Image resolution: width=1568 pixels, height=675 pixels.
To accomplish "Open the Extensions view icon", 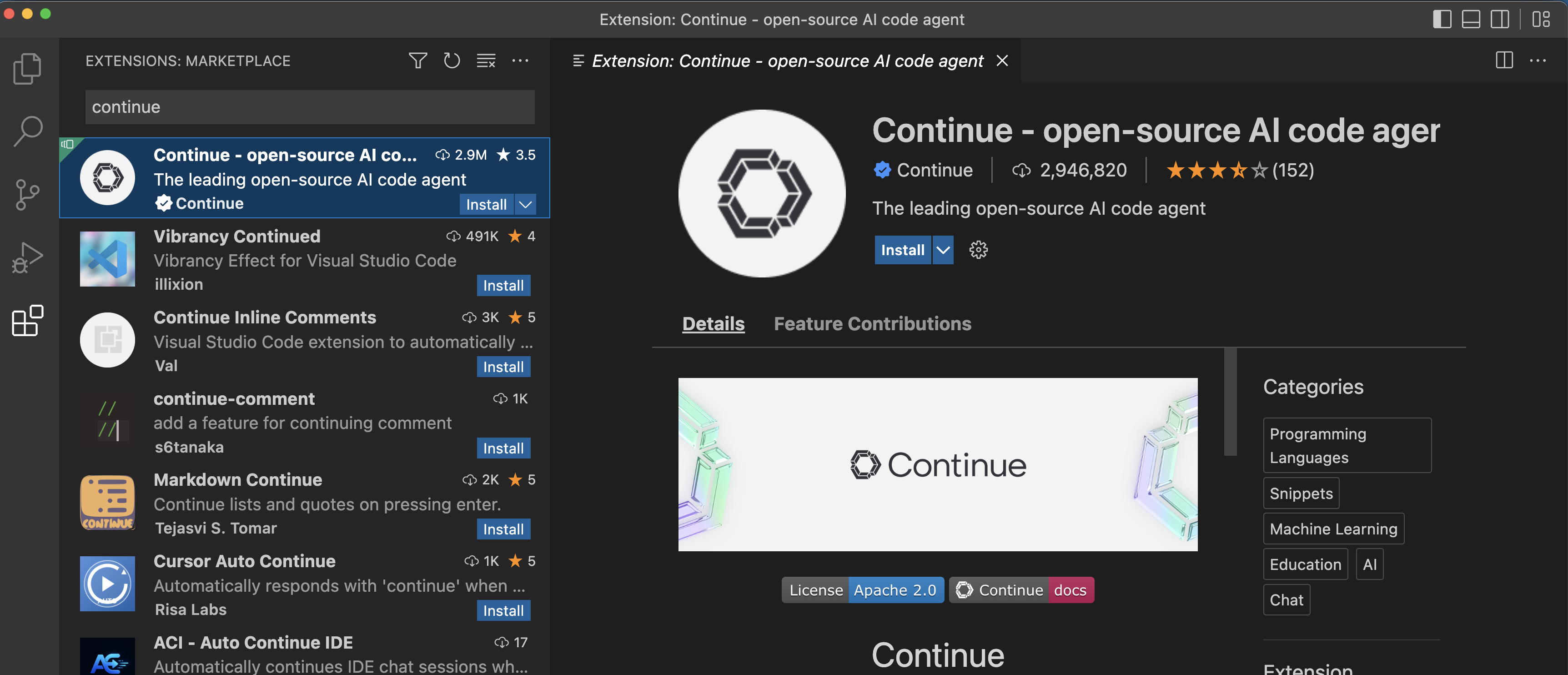I will 27,321.
